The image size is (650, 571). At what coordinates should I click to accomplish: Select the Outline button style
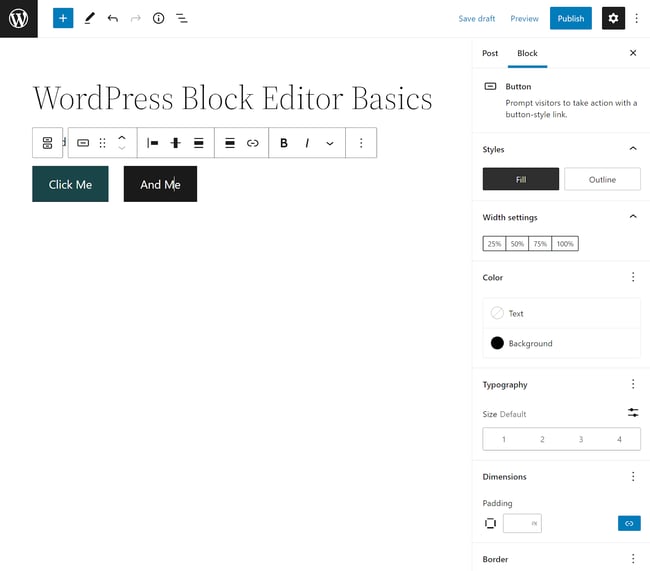[602, 179]
